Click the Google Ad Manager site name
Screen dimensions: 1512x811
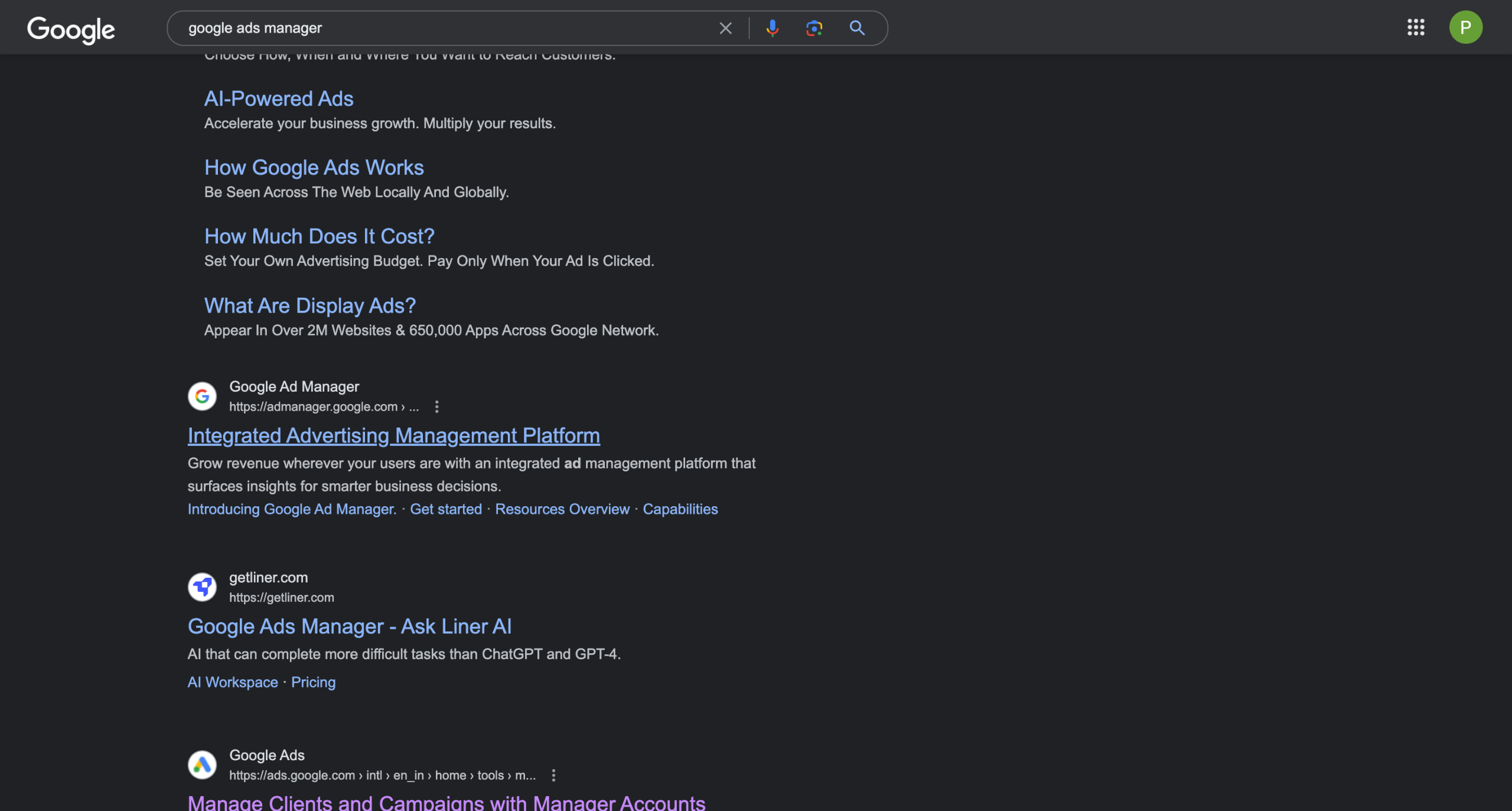point(294,386)
